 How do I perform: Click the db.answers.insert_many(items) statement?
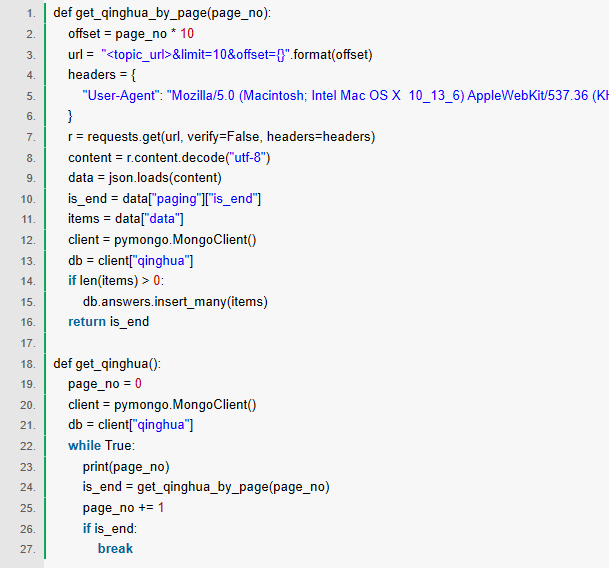point(175,301)
